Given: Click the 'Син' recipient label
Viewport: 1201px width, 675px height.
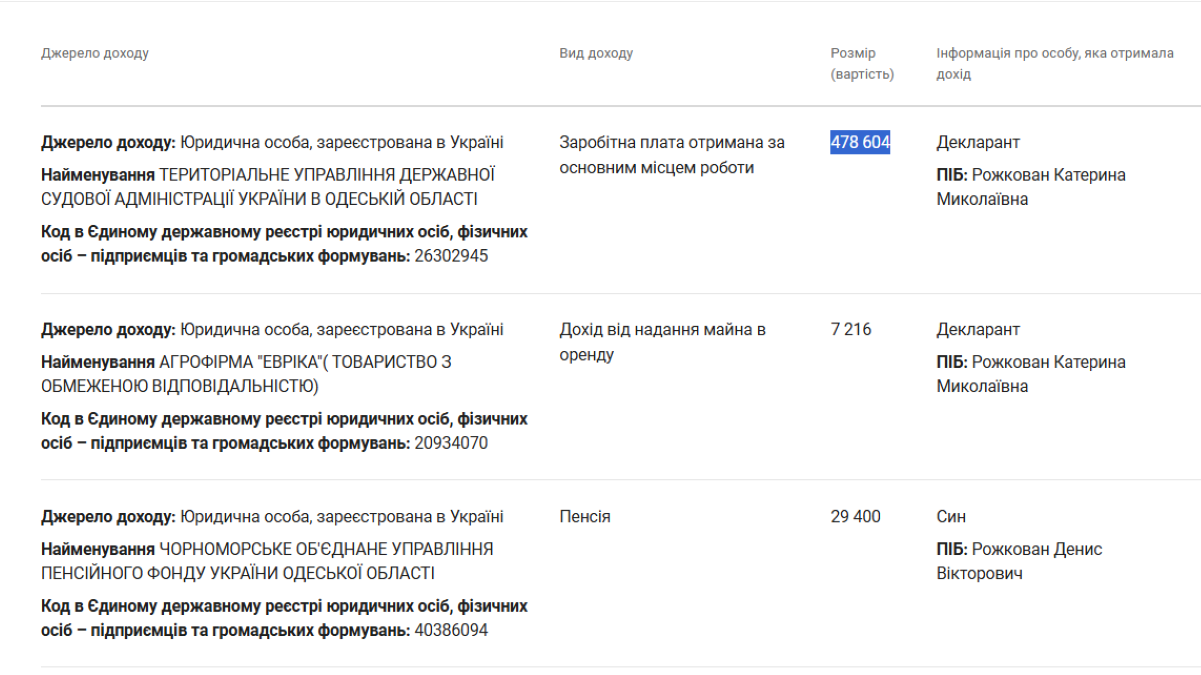Looking at the screenshot, I should pyautogui.click(x=951, y=517).
